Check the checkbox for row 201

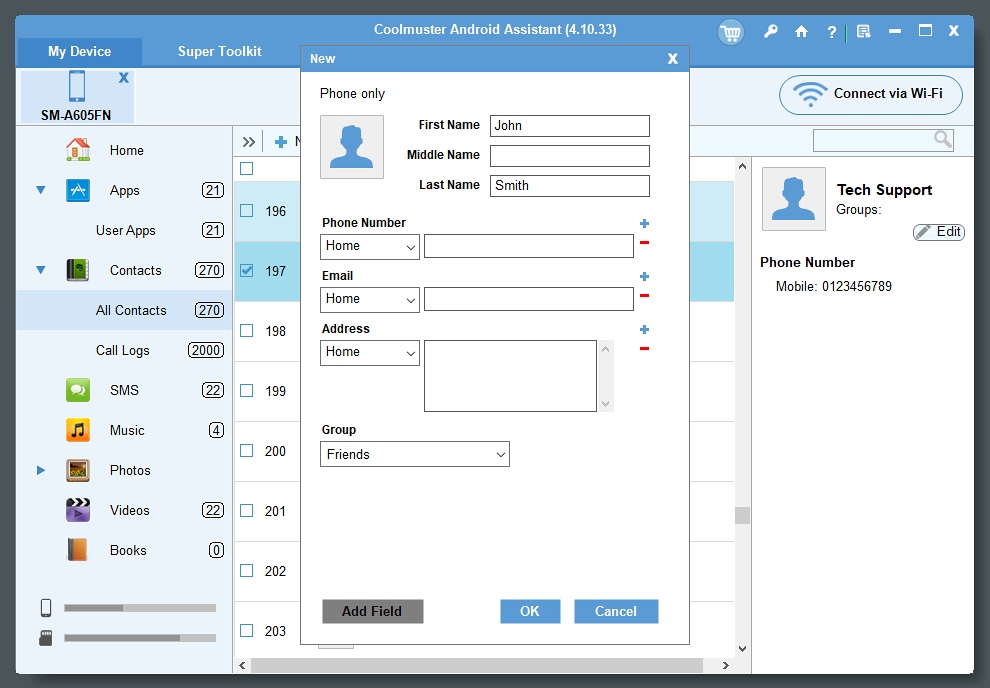click(247, 511)
